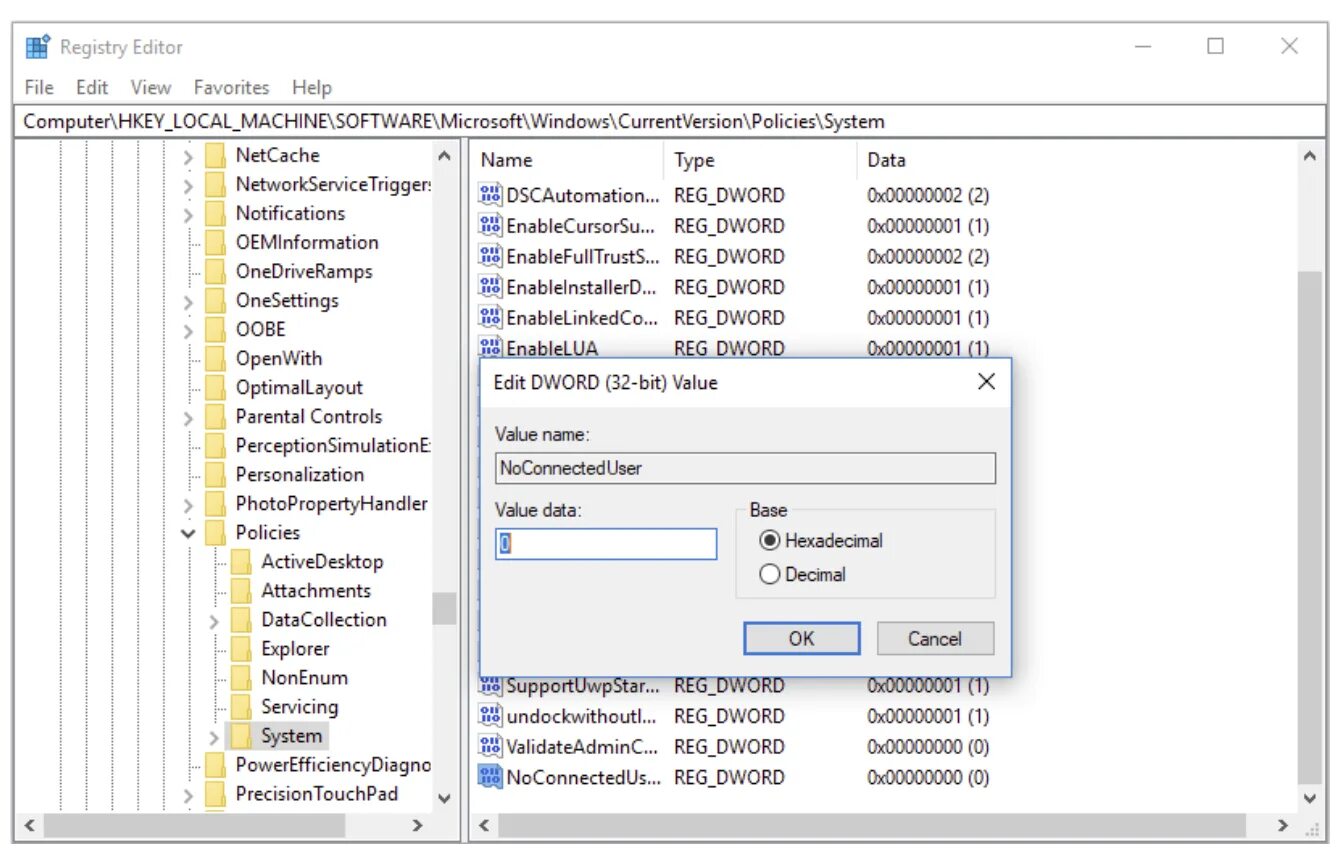Expand the OOBE tree node
Viewport: 1340px width, 864px height.
tap(189, 330)
